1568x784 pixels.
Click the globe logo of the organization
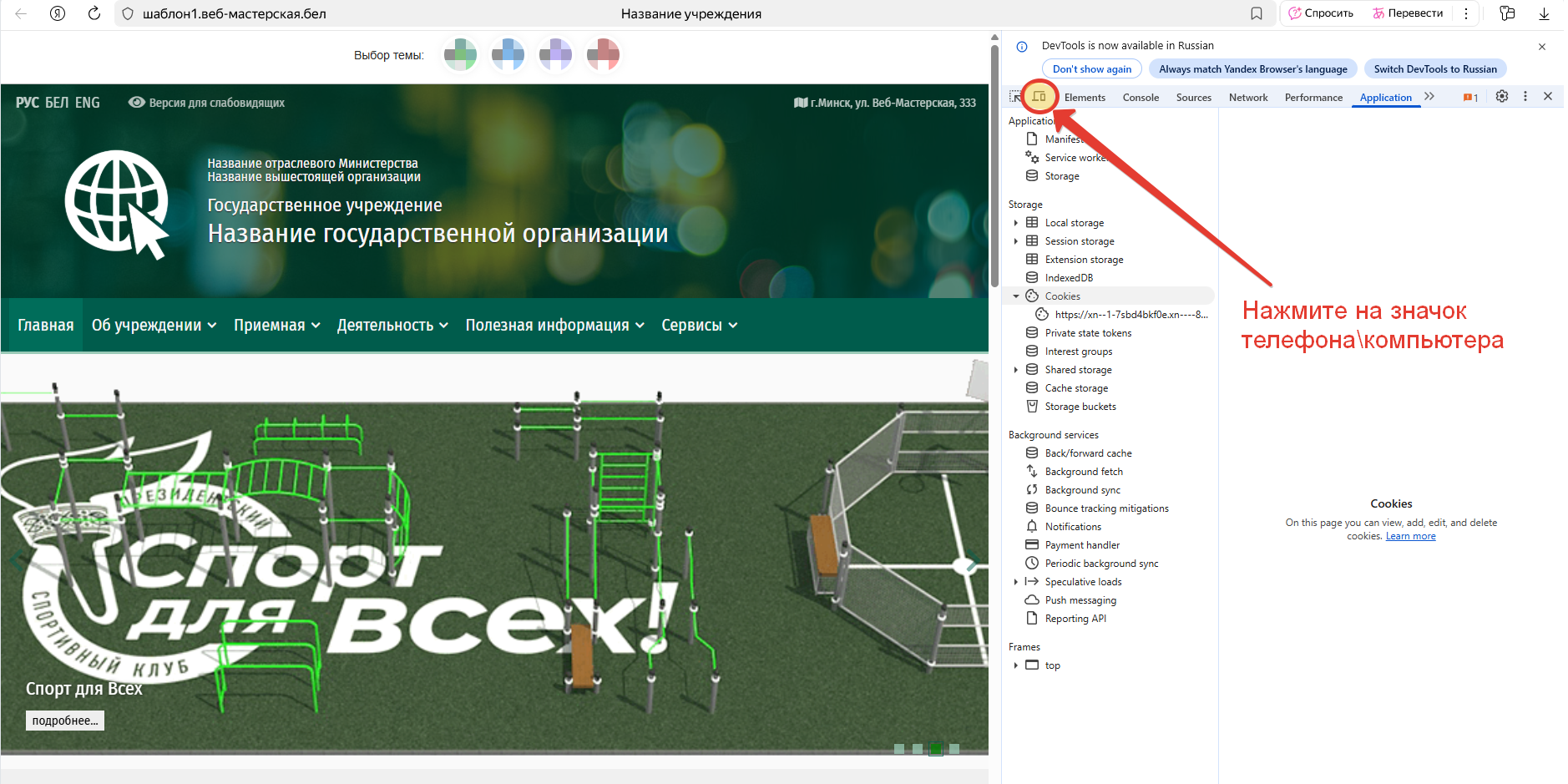point(116,203)
